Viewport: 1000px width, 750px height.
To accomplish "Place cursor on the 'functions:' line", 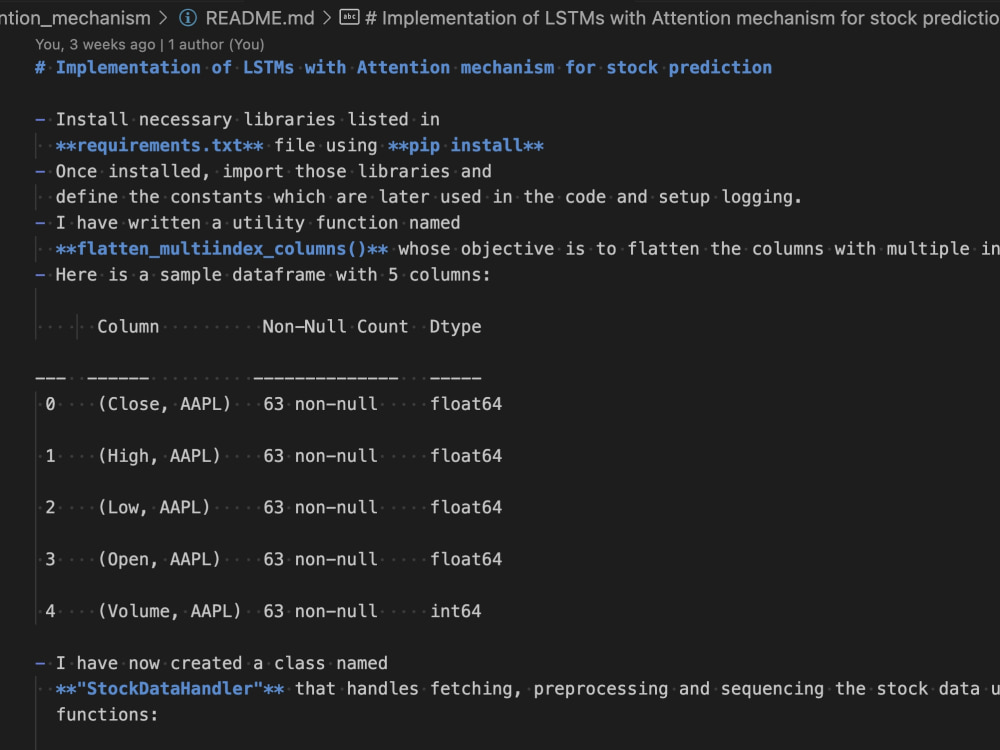I will pyautogui.click(x=107, y=715).
